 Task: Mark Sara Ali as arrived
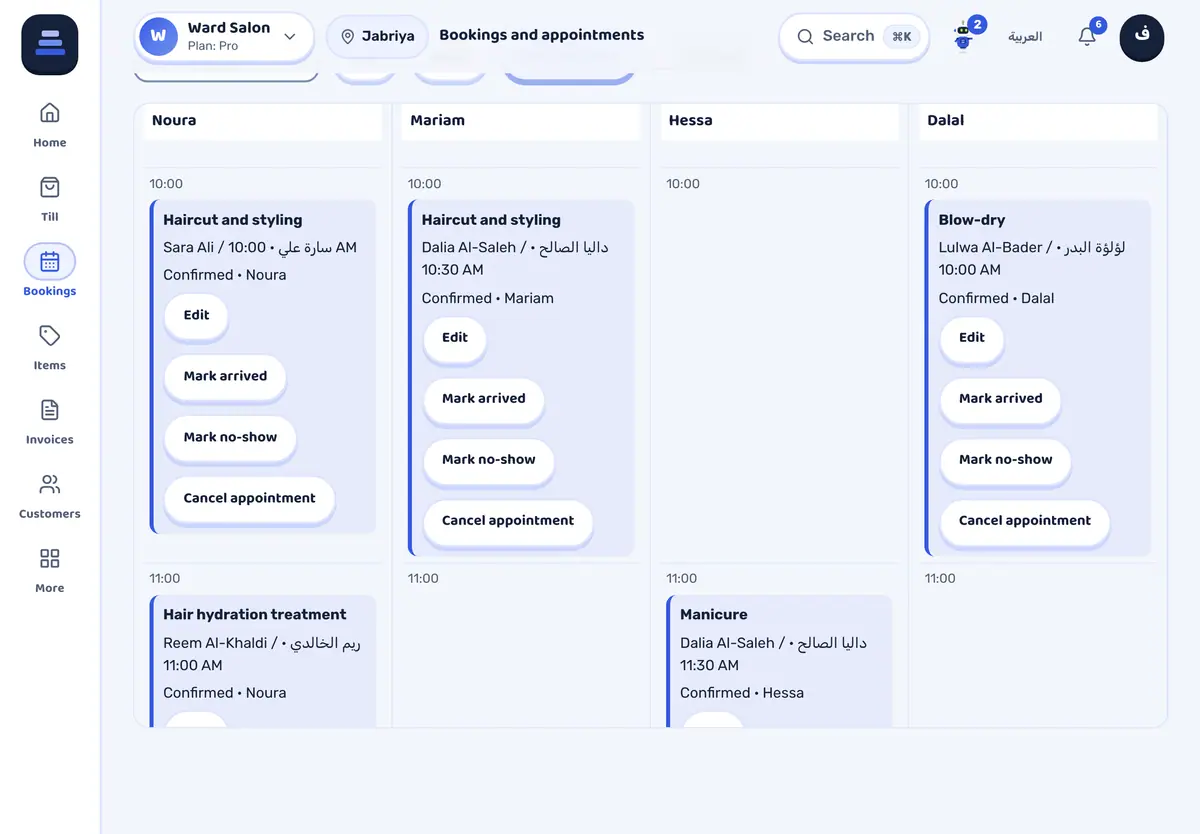225,377
